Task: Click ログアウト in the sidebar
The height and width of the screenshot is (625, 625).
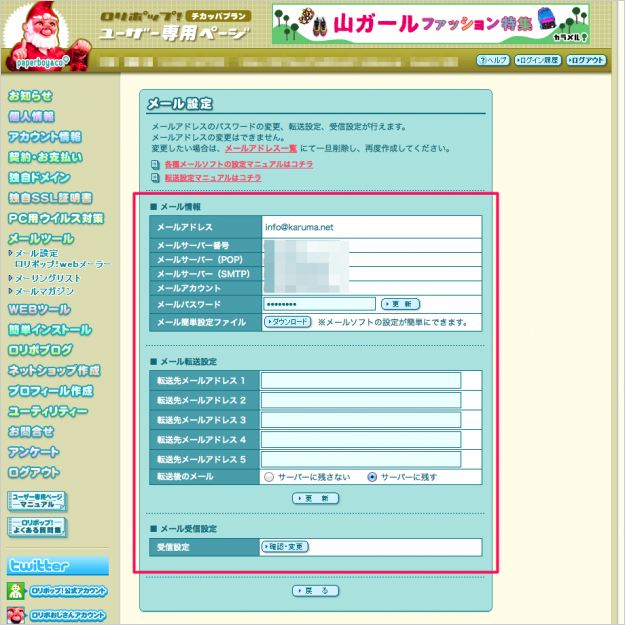Action: (34, 472)
